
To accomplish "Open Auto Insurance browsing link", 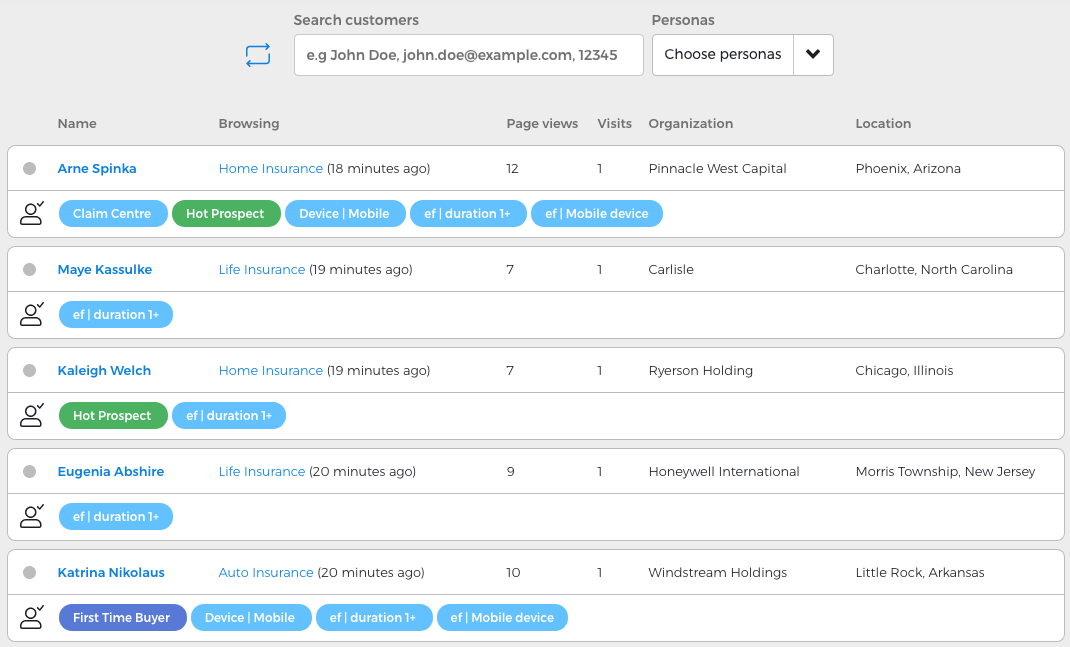I will click(x=266, y=573).
